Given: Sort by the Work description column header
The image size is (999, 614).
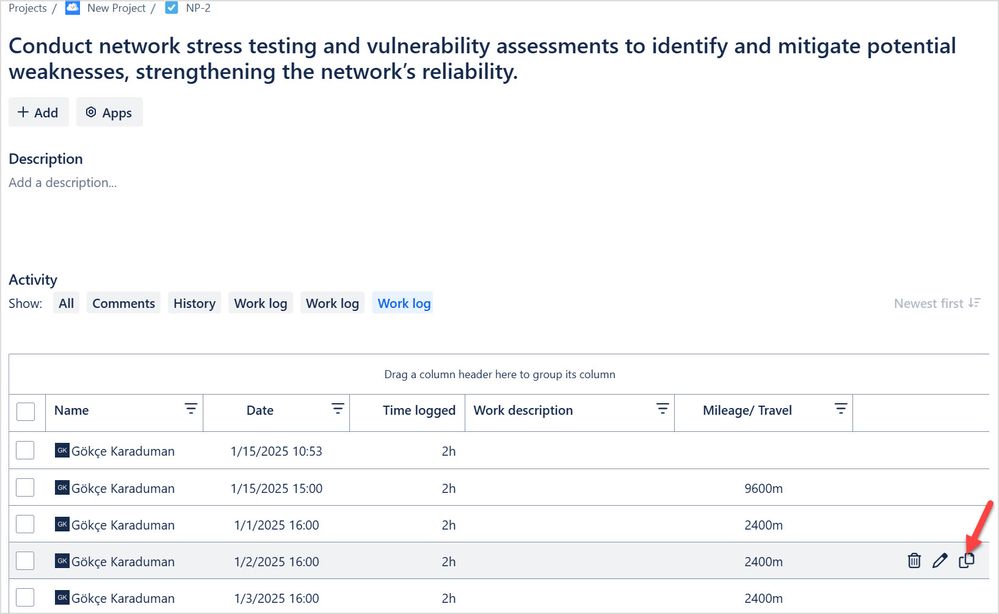Looking at the screenshot, I should 523,410.
